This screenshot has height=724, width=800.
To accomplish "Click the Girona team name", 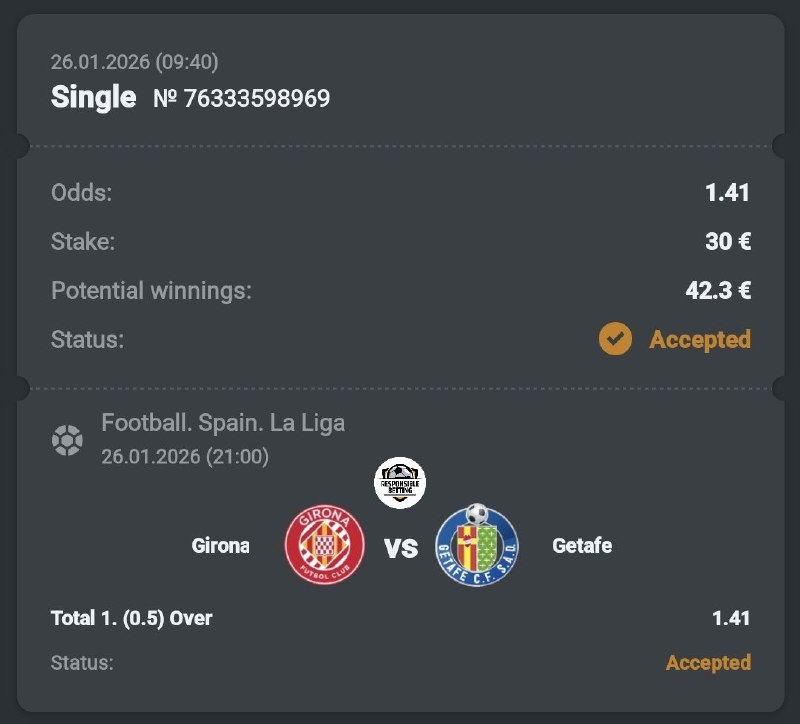I will tap(220, 546).
